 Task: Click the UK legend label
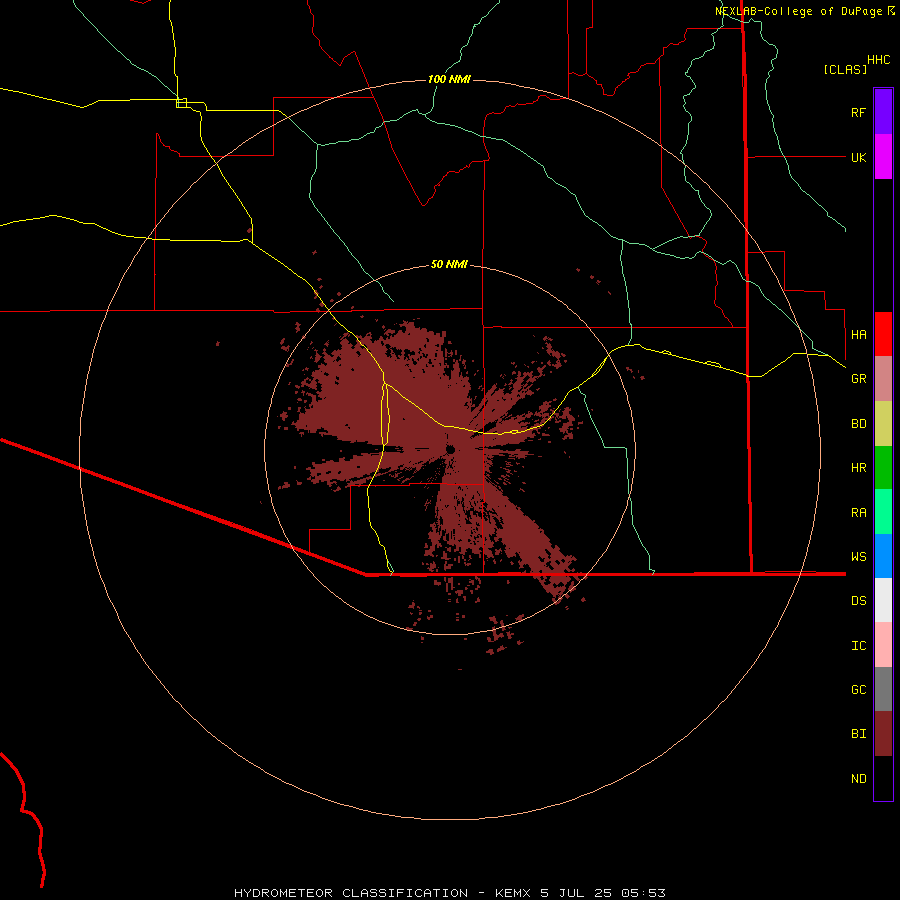858,157
